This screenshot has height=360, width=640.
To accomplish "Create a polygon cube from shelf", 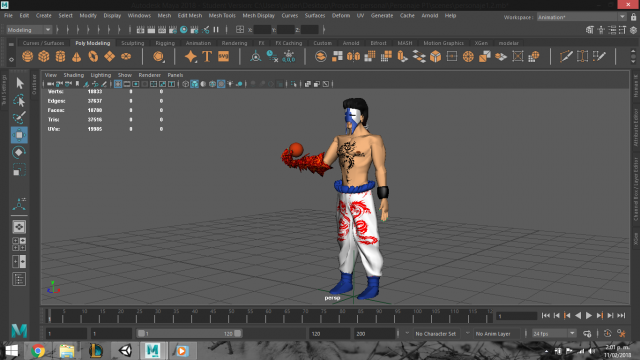I will [x=44, y=56].
